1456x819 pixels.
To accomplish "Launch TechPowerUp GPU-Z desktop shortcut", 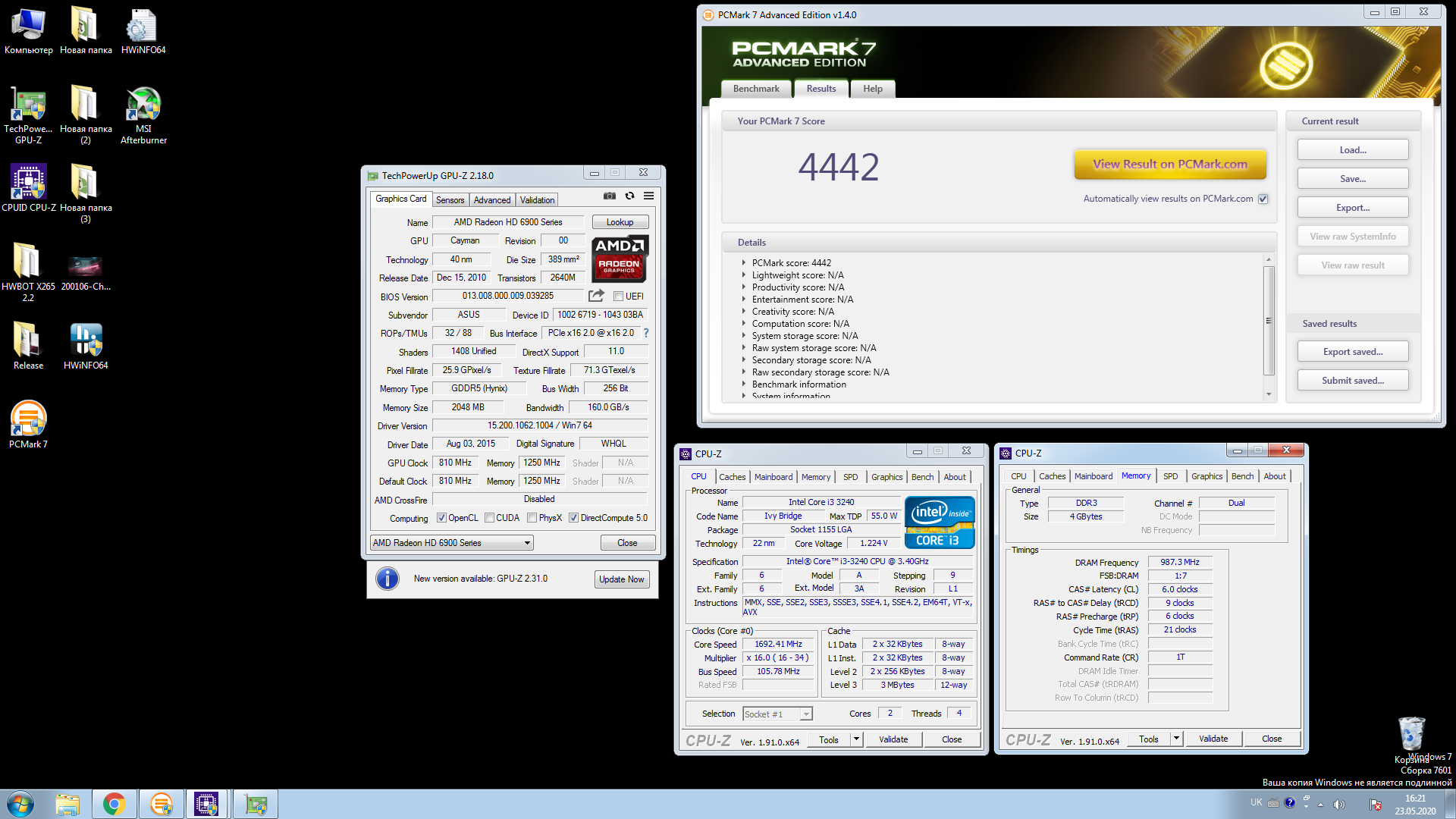I will coord(29,115).
